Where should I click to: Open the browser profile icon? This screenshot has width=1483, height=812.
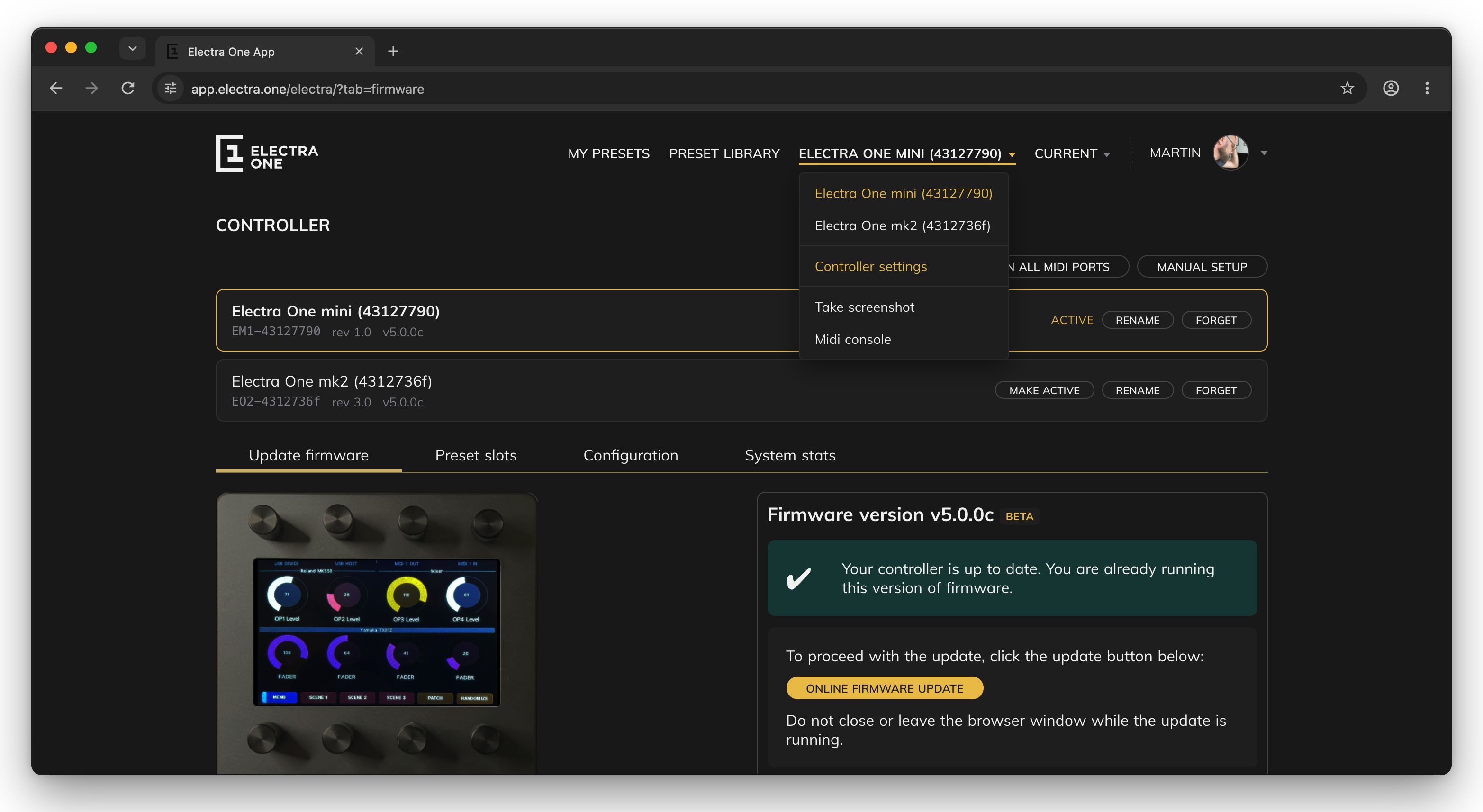click(1391, 88)
